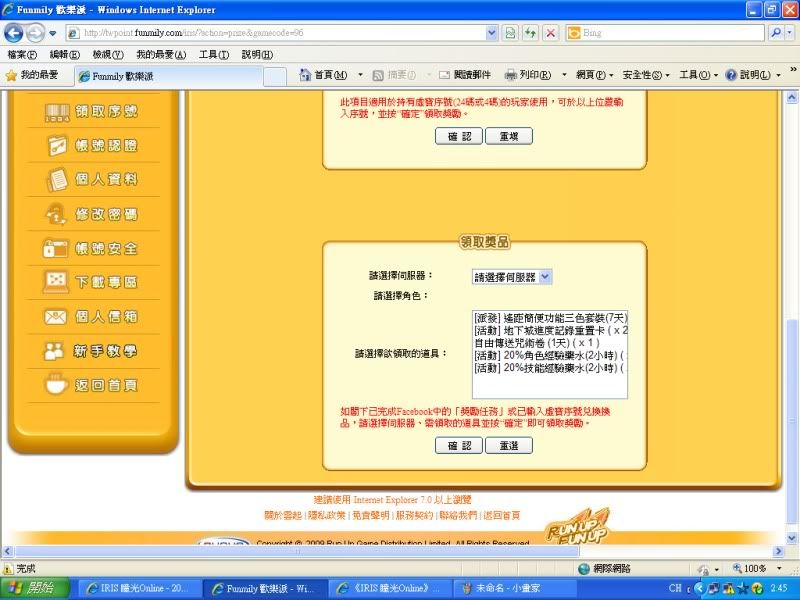Click the 個人資料 document icon
This screenshot has height=600, width=800.
click(57, 181)
